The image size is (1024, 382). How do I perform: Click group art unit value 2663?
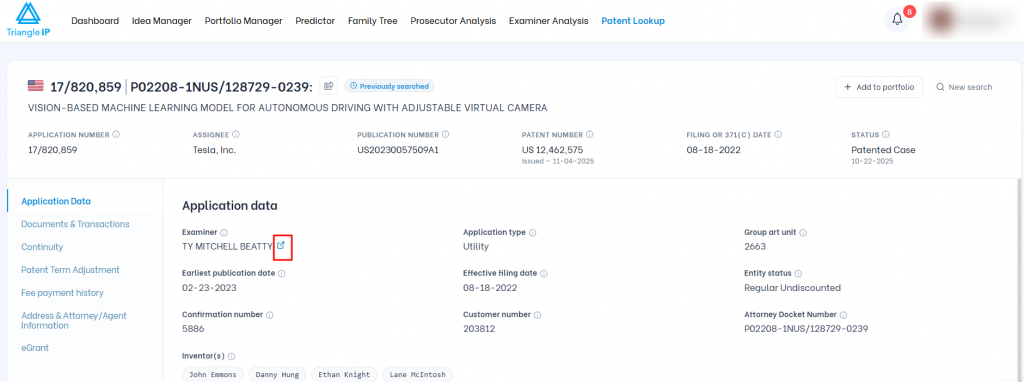[x=755, y=247]
